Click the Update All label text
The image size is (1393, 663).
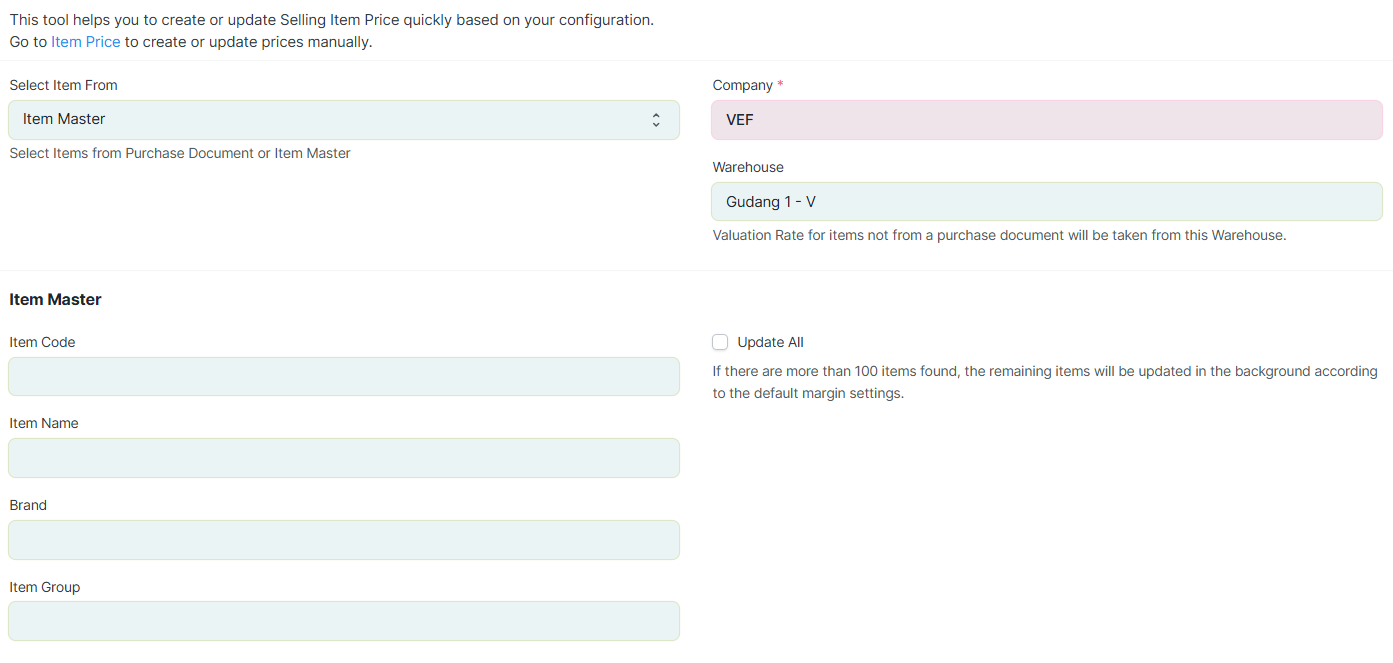(x=770, y=342)
